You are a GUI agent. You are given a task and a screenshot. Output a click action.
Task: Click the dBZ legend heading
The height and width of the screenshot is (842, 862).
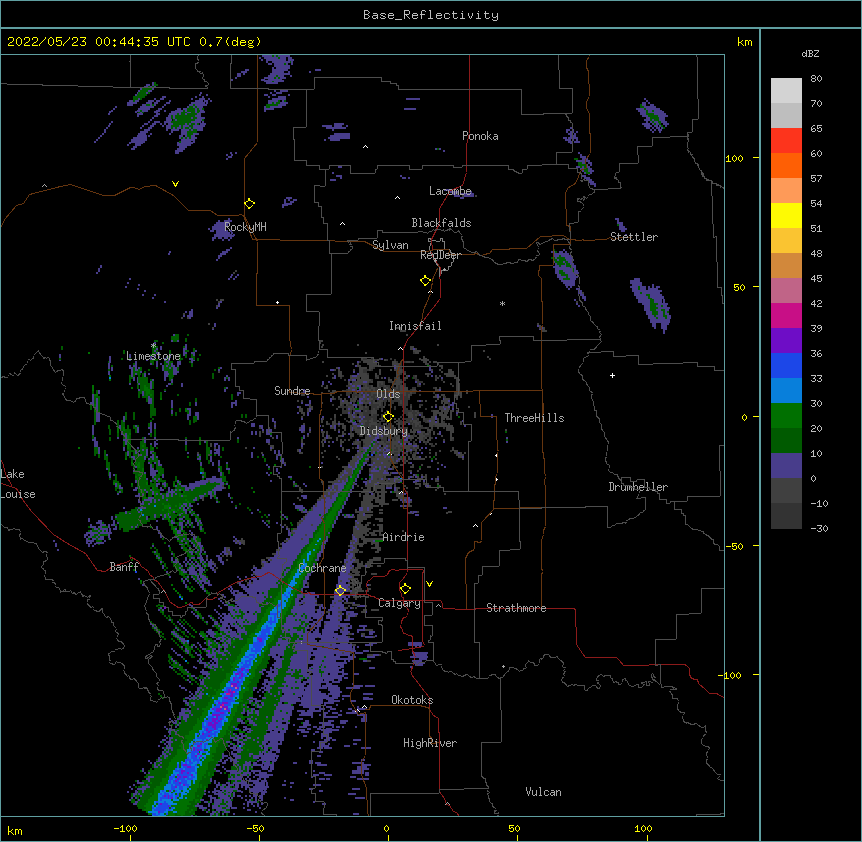click(x=810, y=53)
